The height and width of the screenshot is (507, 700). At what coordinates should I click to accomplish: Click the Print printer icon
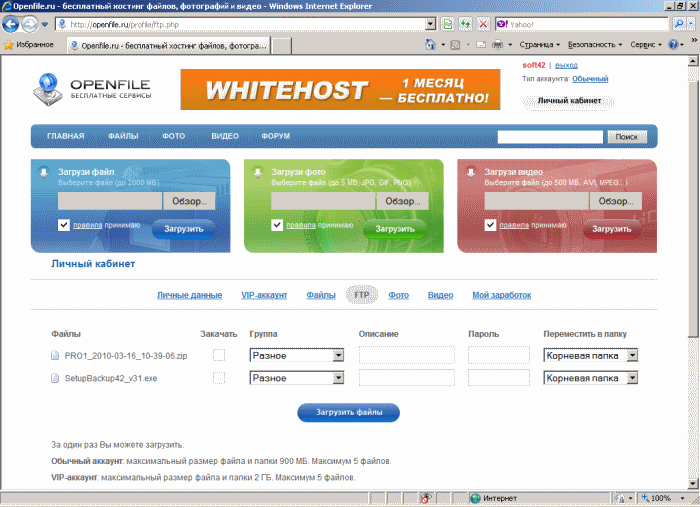pyautogui.click(x=497, y=45)
